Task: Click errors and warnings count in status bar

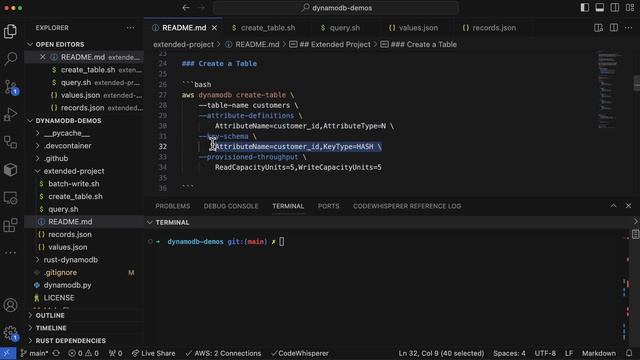Action: (83, 353)
